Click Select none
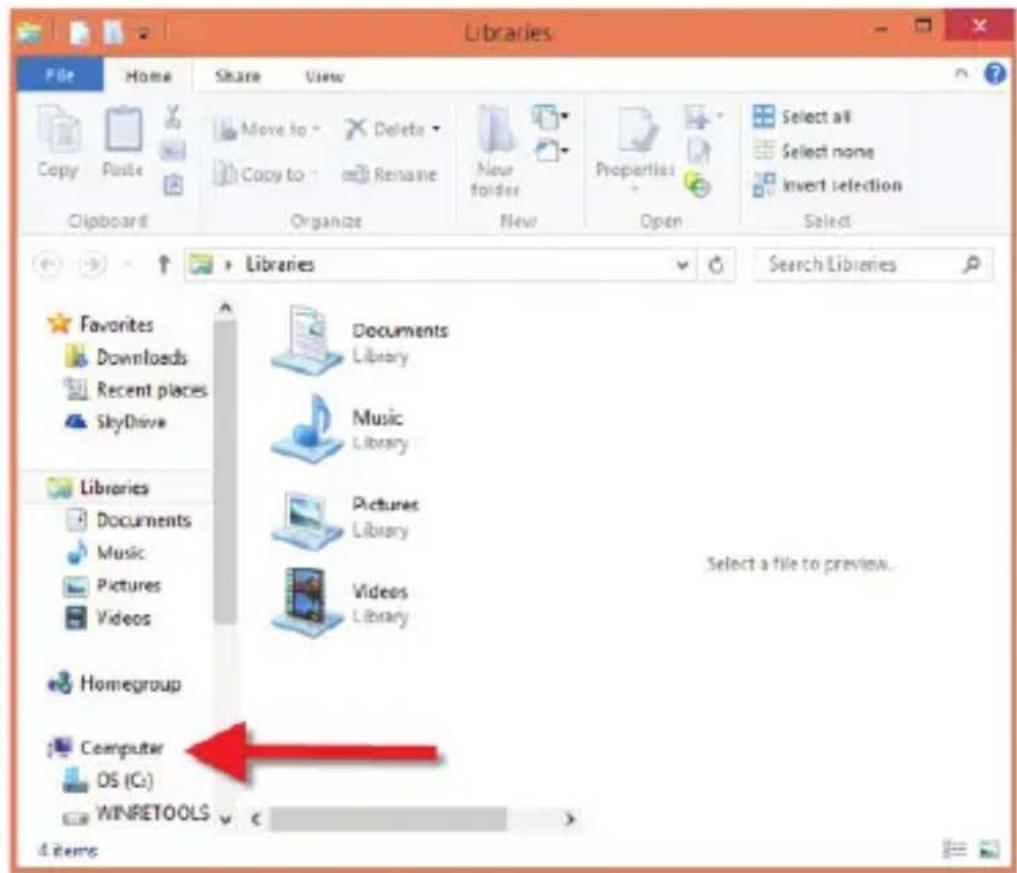The height and width of the screenshot is (873, 1017). [813, 151]
